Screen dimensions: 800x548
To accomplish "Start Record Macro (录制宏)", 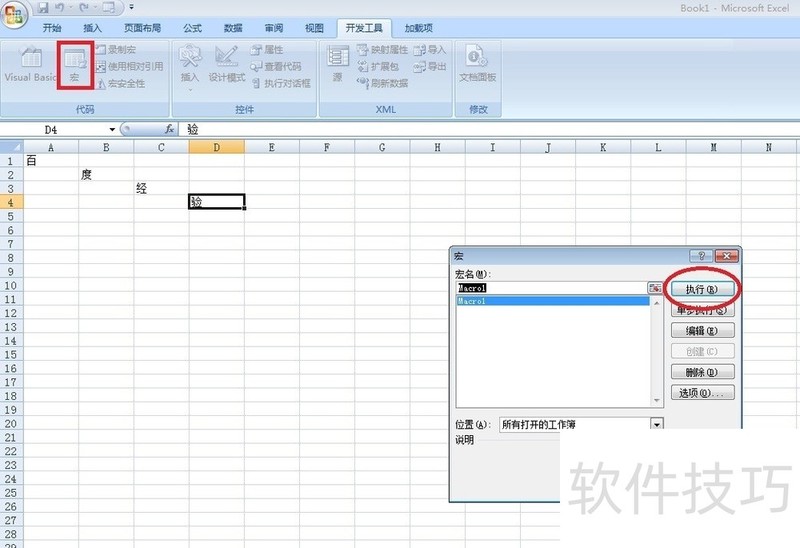I will 116,49.
